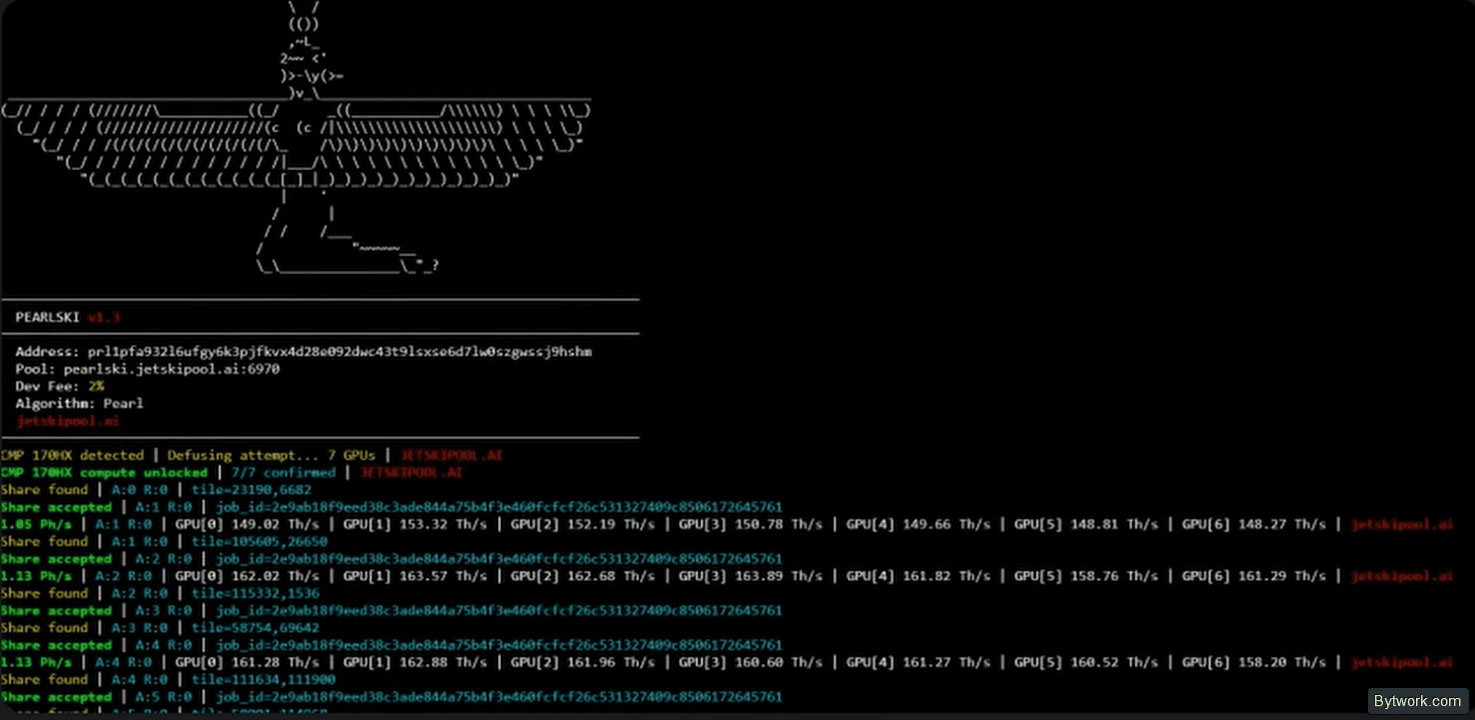This screenshot has height=720, width=1475.
Task: Click the PEARLSKI title text
Action: click(47, 317)
